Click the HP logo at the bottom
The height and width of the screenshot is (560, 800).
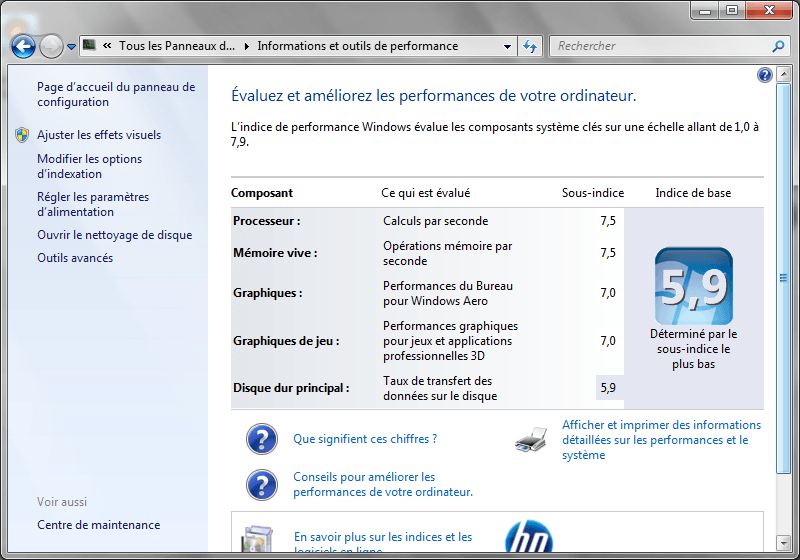529,538
